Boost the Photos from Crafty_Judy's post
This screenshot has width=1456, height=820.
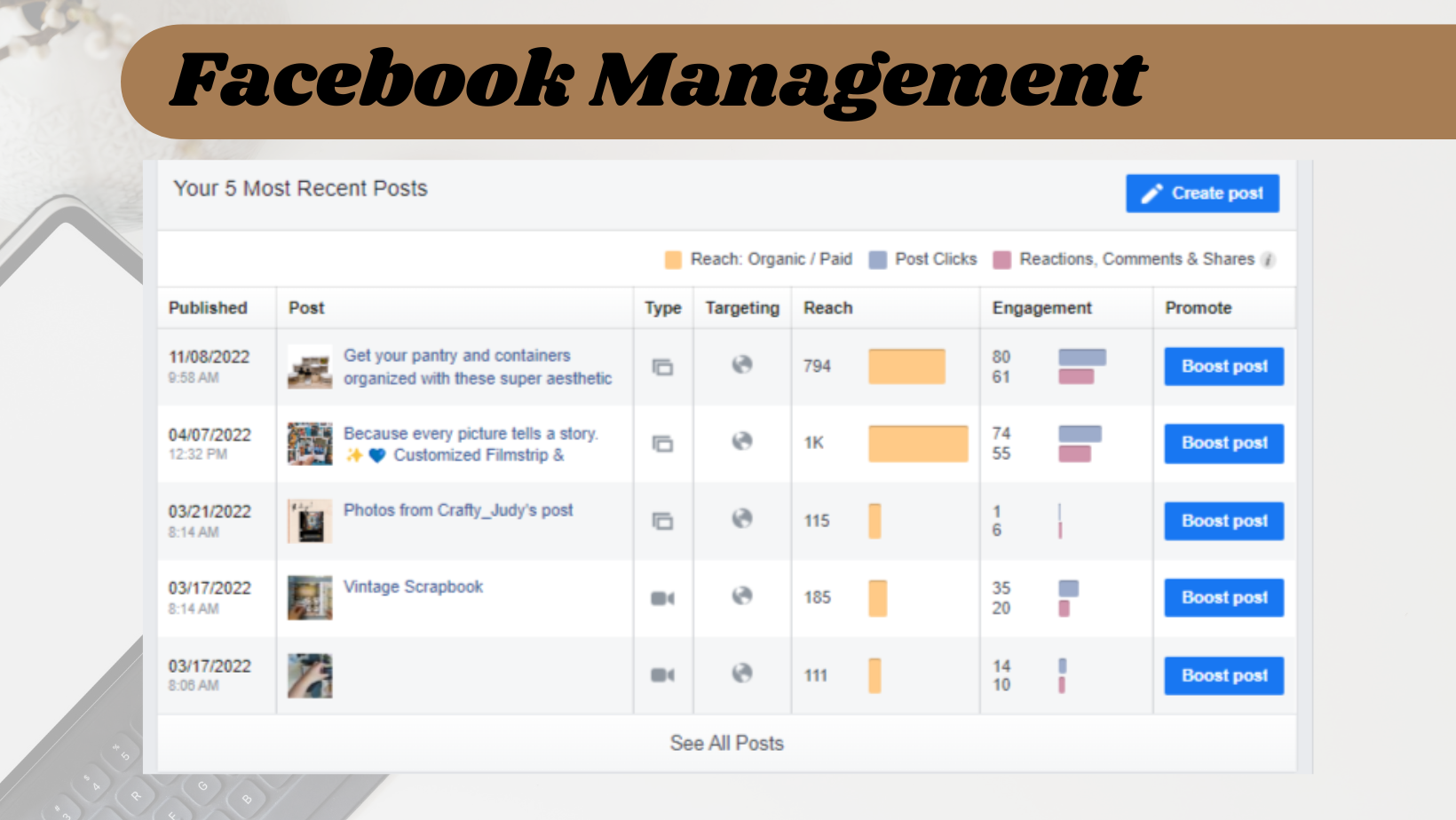click(1224, 521)
